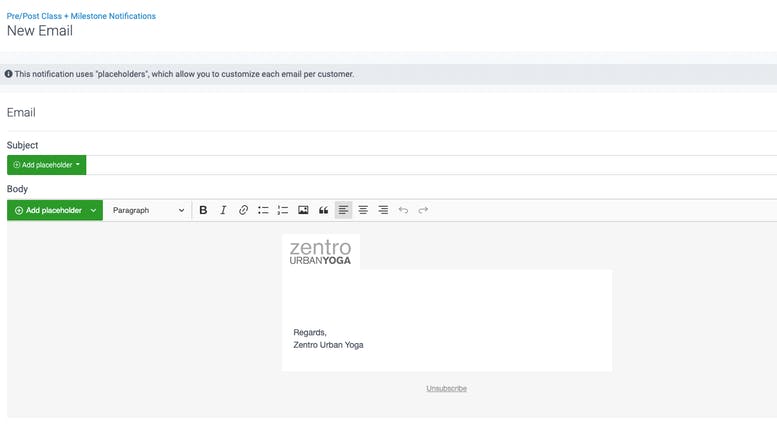Center align the text
The image size is (777, 424).
pyautogui.click(x=363, y=210)
